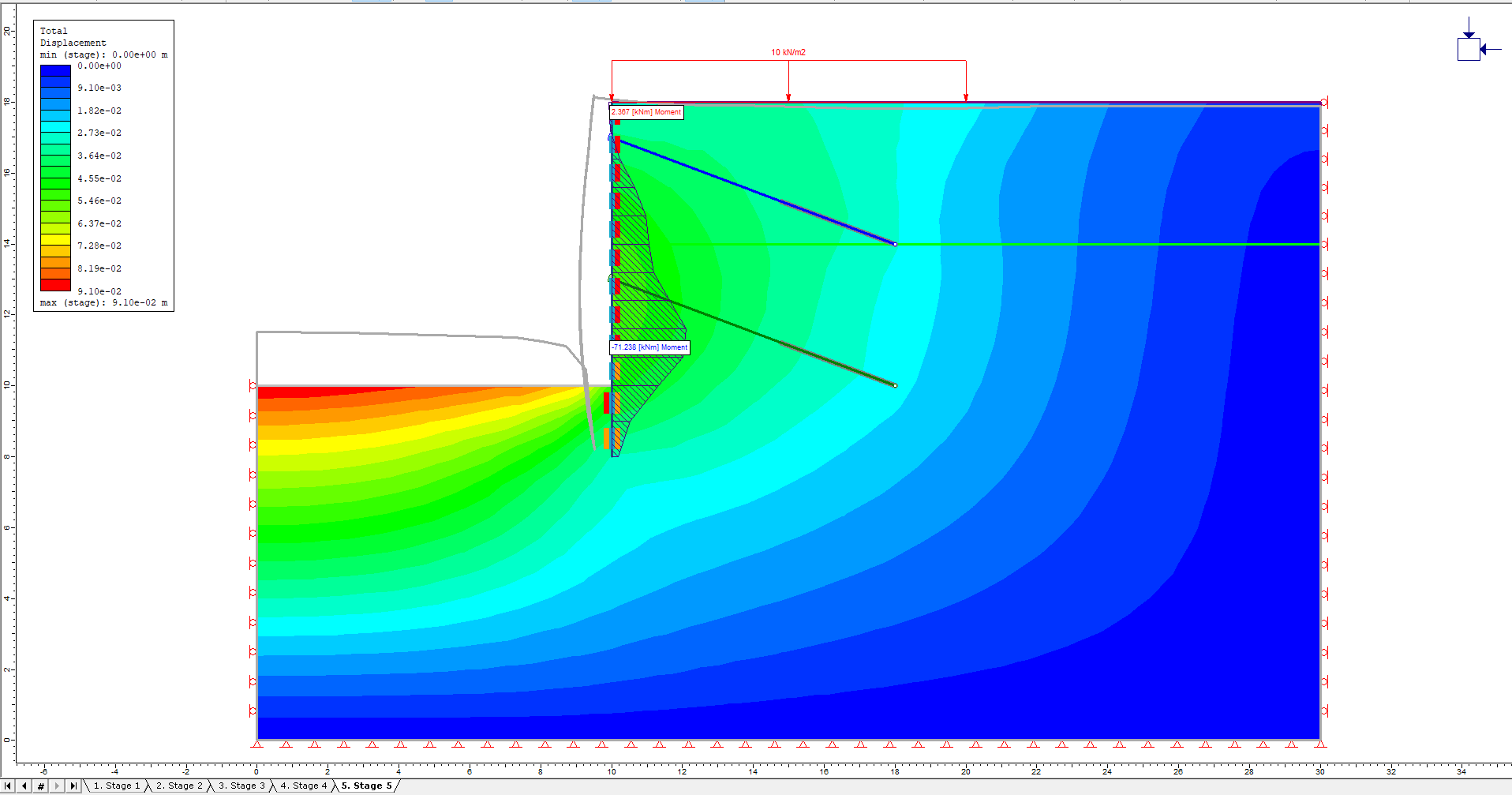1512x795 pixels.
Task: Click the stage number "#" icon
Action: [39, 786]
